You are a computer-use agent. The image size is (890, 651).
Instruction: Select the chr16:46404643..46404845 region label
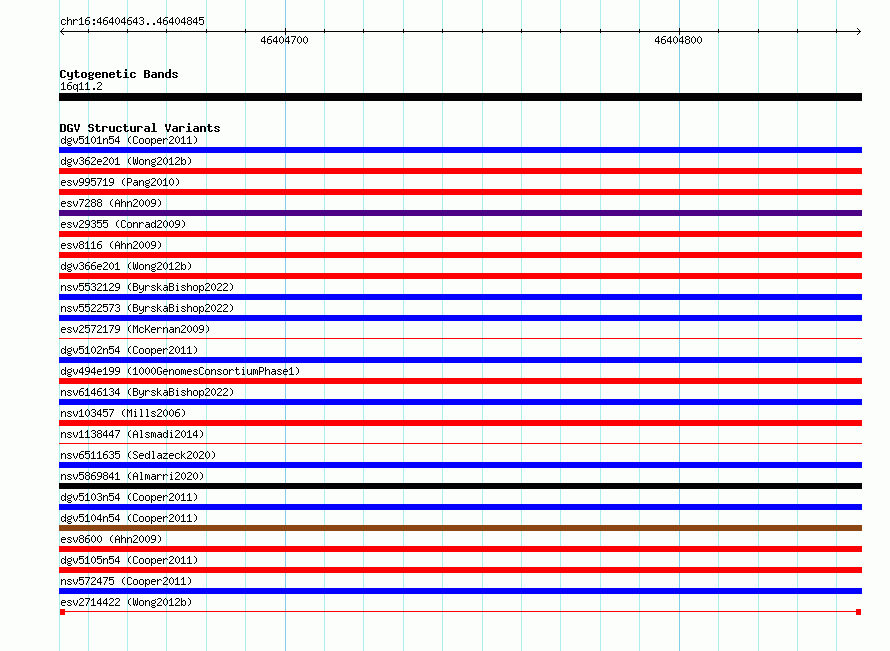(132, 21)
